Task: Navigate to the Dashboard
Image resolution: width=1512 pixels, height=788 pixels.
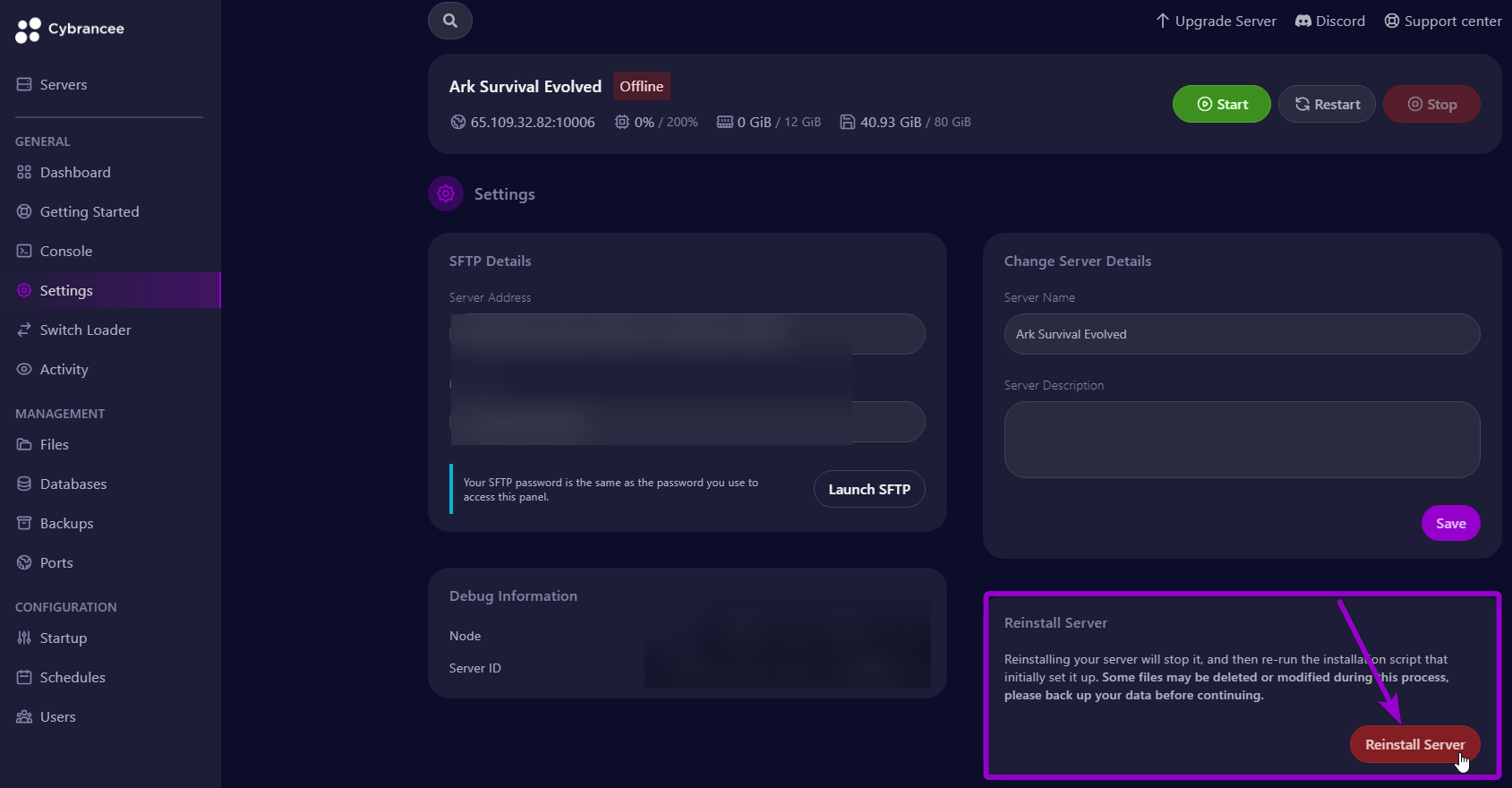Action: click(75, 172)
